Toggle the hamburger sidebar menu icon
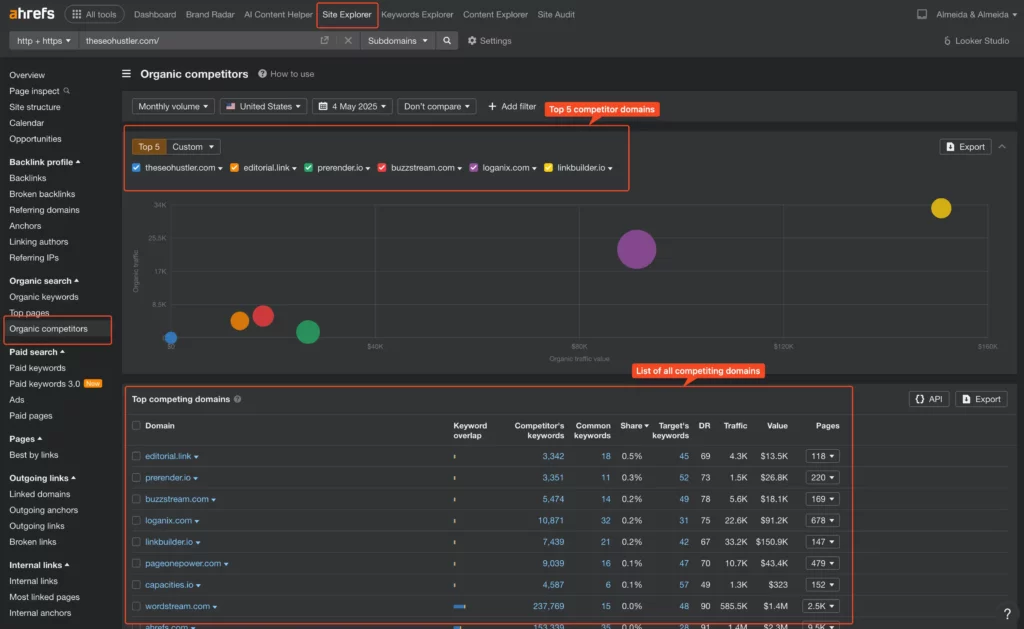The height and width of the screenshot is (629, 1024). coord(127,74)
